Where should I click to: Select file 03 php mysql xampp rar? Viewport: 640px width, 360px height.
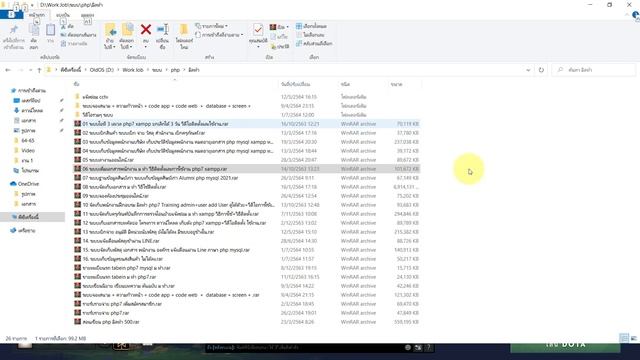(247, 142)
